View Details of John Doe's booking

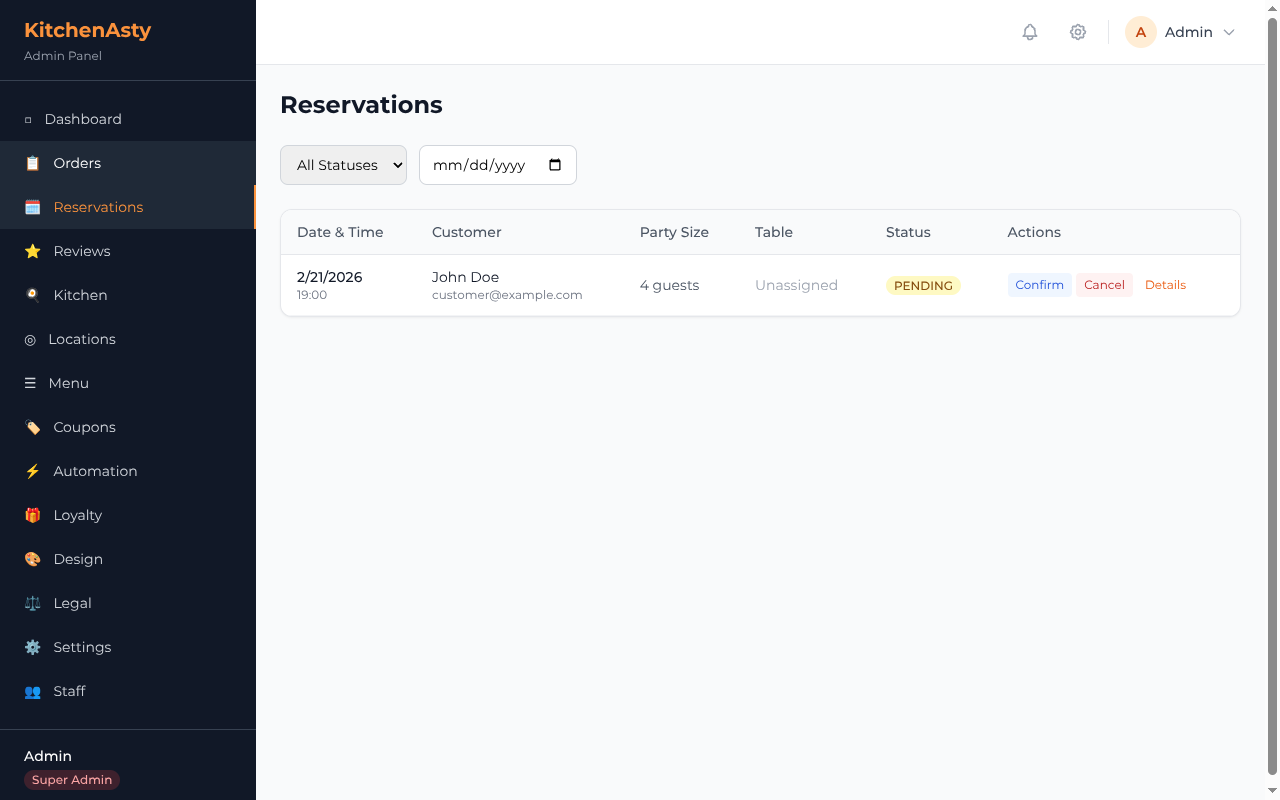pos(1165,285)
